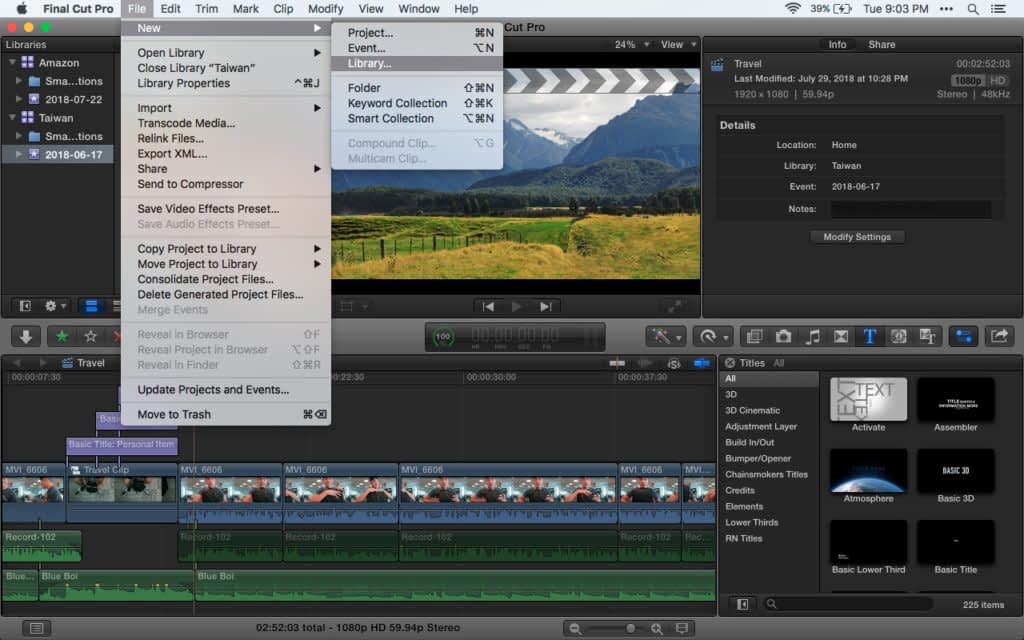Screen dimensions: 1024x640
Task: Toggle timeline snapping
Action: pos(701,363)
